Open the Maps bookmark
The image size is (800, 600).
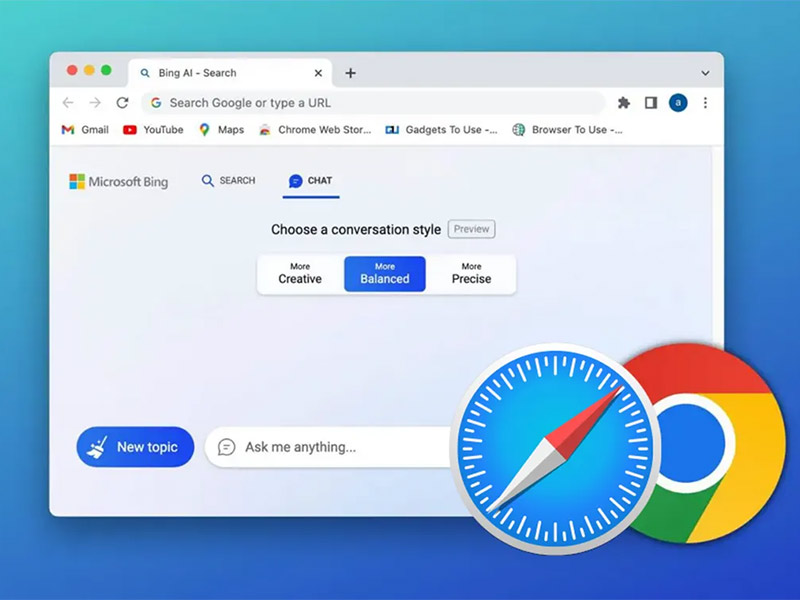[221, 130]
